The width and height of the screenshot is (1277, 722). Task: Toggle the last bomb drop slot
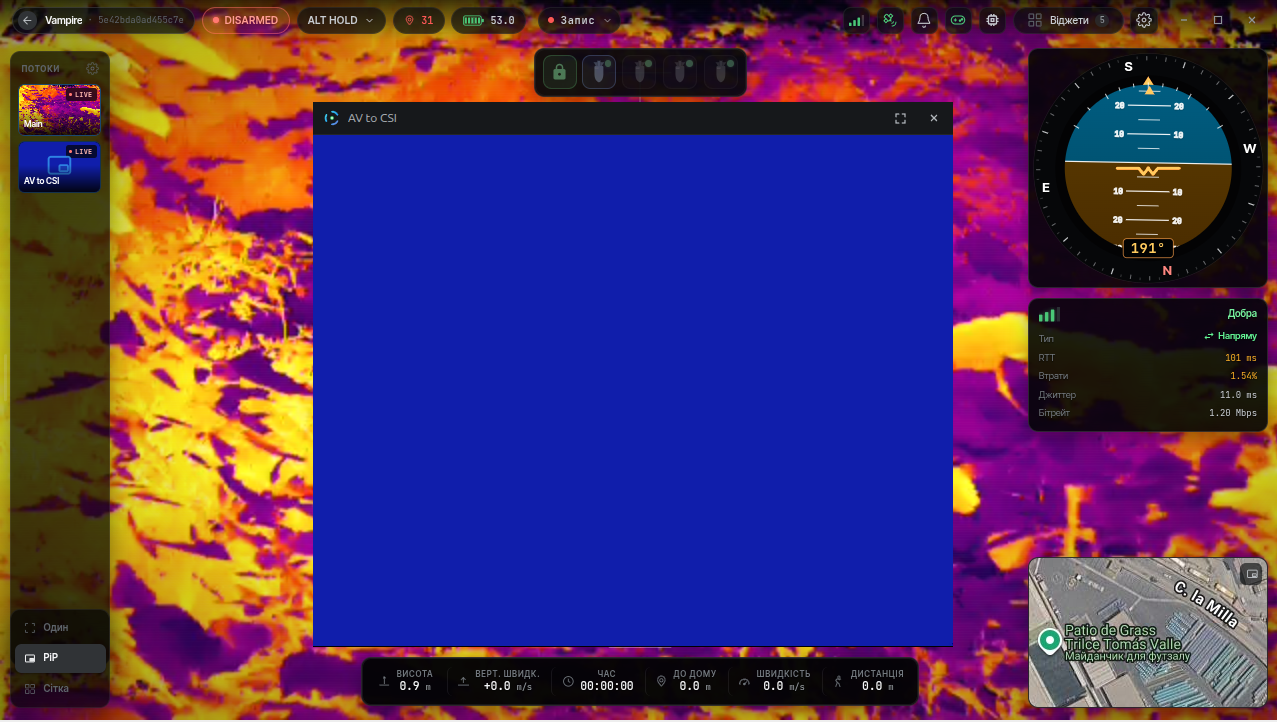tap(721, 72)
